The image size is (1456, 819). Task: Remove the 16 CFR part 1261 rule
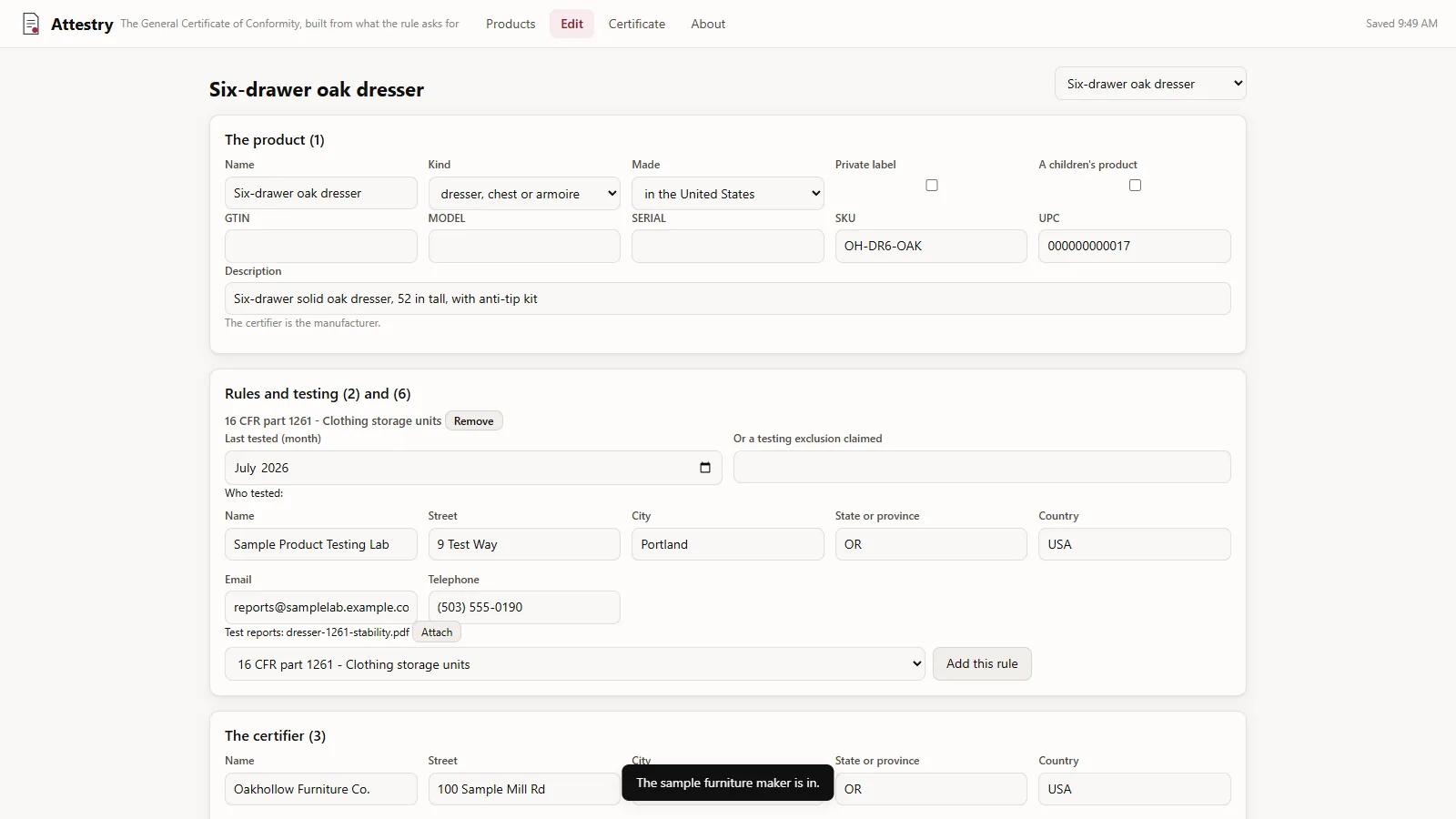click(474, 421)
